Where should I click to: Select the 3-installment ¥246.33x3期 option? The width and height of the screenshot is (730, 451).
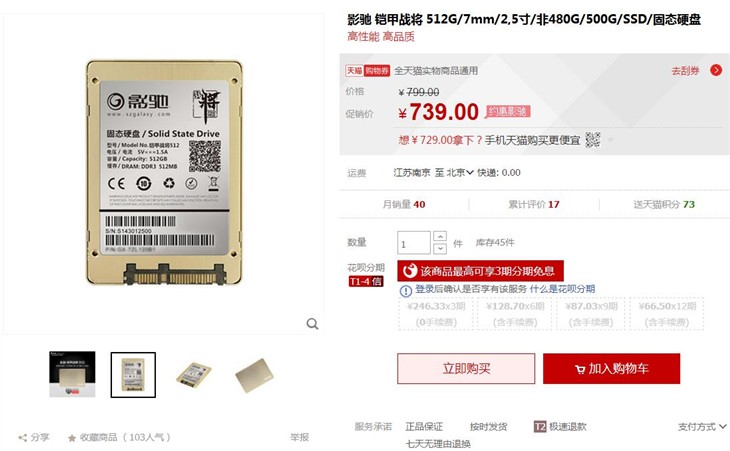pyautogui.click(x=436, y=314)
